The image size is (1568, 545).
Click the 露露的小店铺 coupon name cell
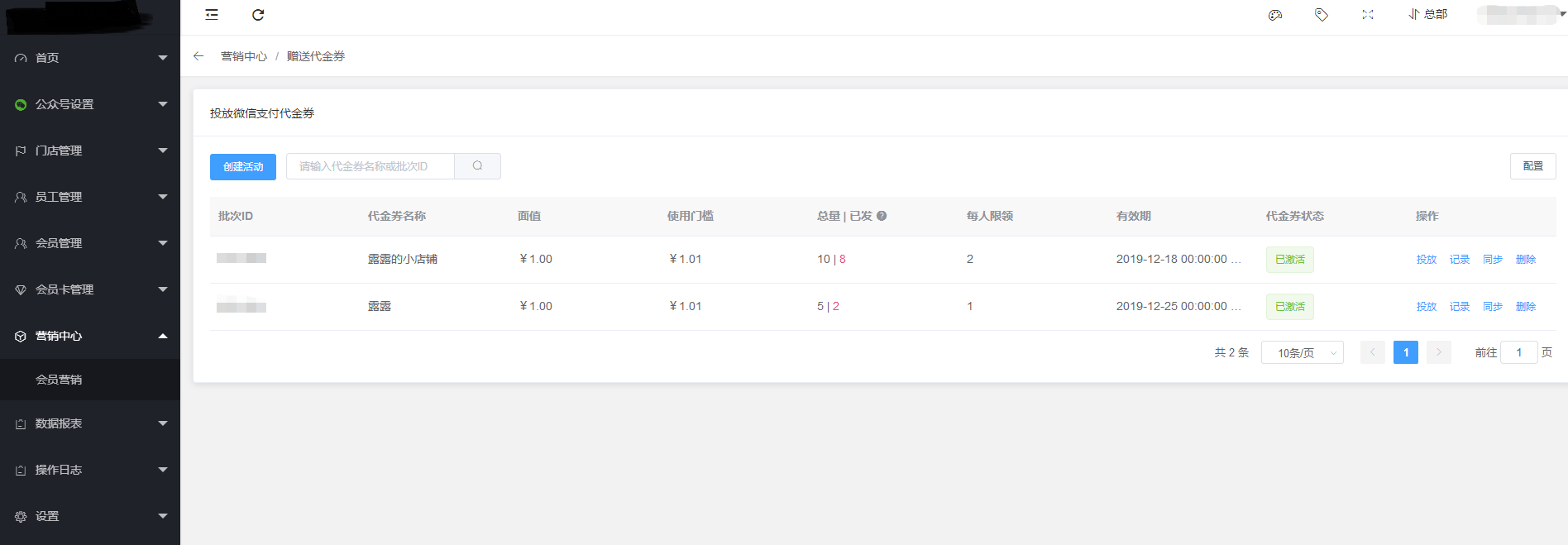pos(403,259)
